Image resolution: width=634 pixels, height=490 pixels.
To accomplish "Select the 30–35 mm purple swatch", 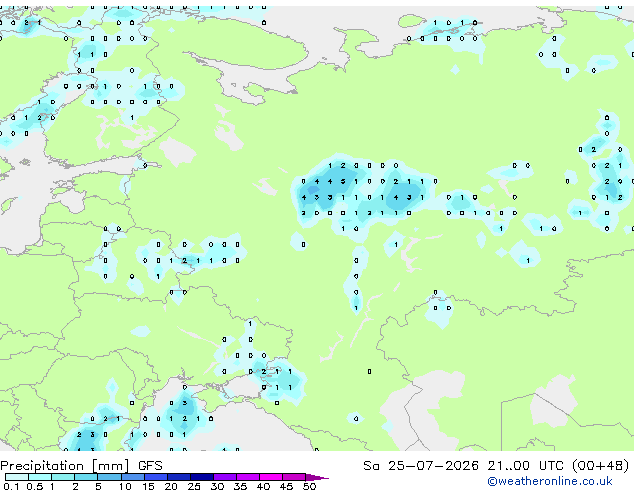I will pyautogui.click(x=225, y=477).
